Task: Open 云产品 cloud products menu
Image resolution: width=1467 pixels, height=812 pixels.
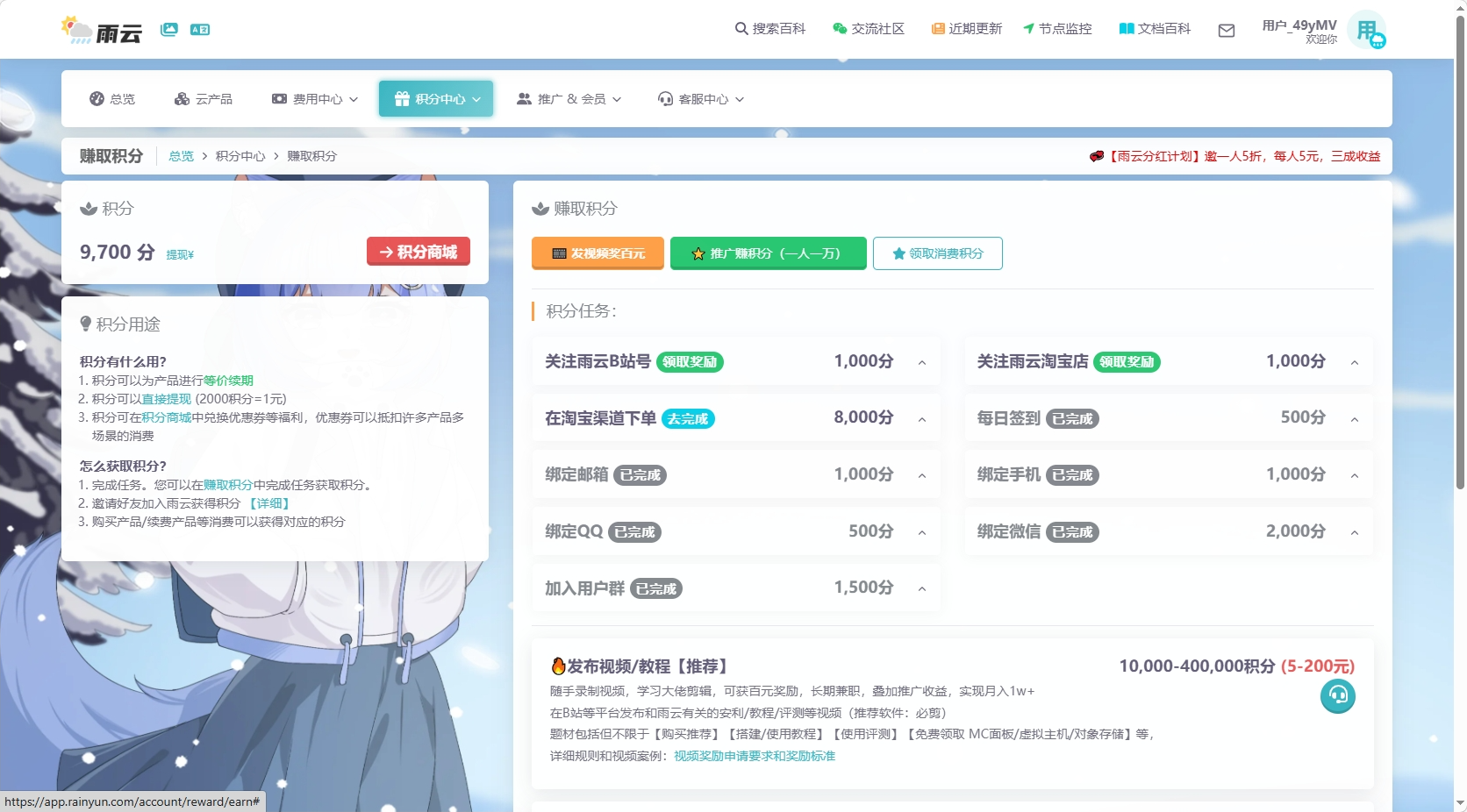Action: (204, 99)
